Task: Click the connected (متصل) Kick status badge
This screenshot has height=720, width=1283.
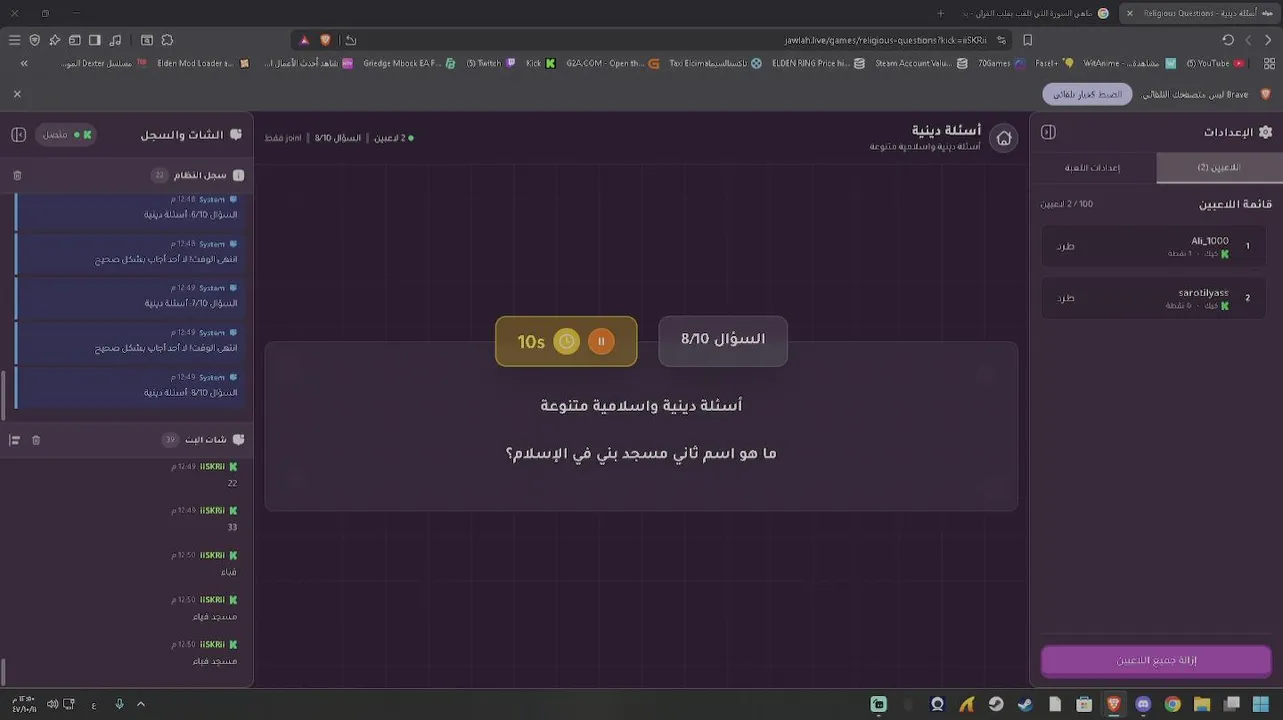Action: point(67,135)
